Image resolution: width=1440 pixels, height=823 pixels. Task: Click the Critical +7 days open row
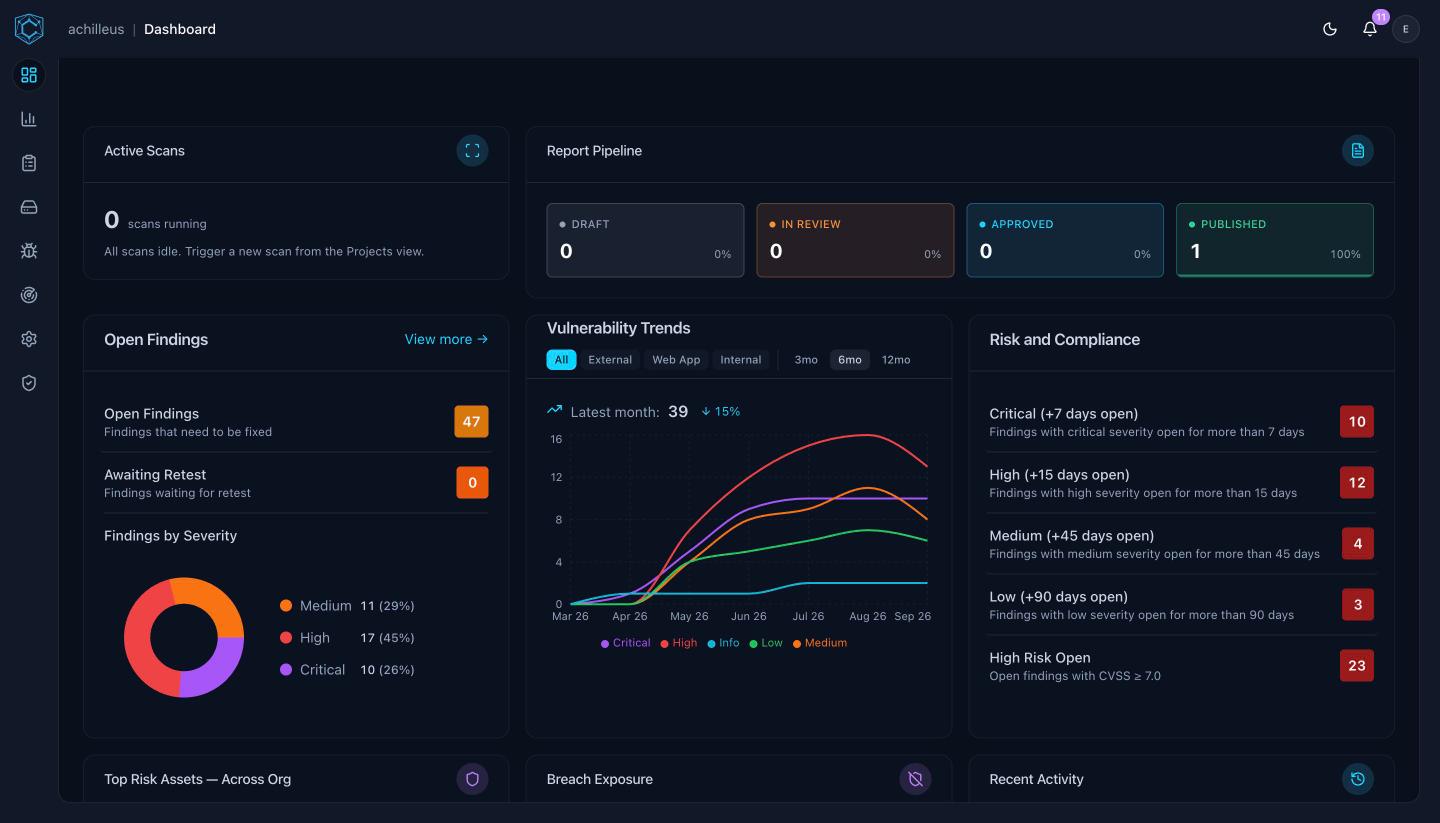(x=1181, y=422)
